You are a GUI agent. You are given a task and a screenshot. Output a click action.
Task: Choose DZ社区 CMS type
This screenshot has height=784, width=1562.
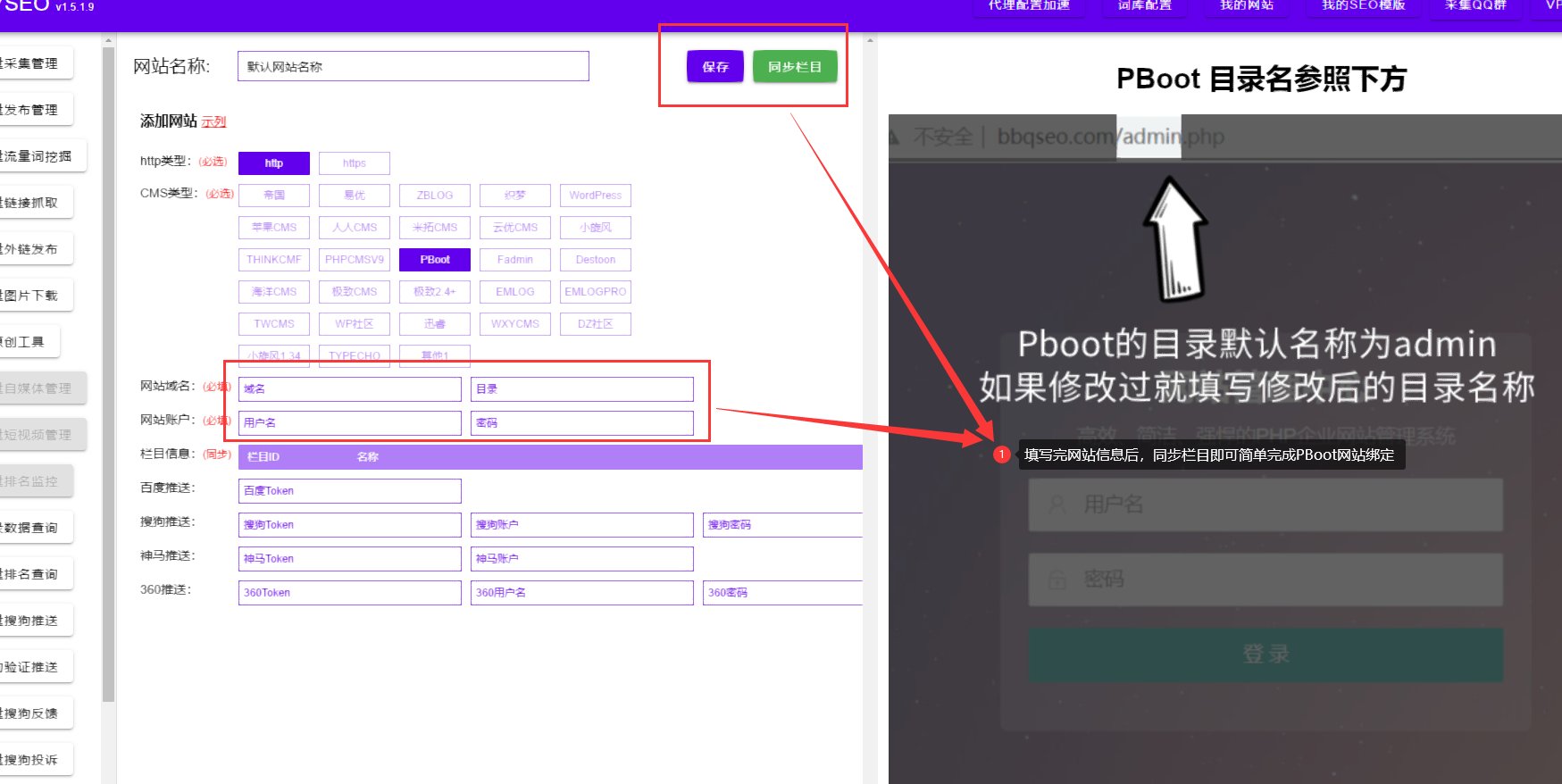(x=596, y=324)
